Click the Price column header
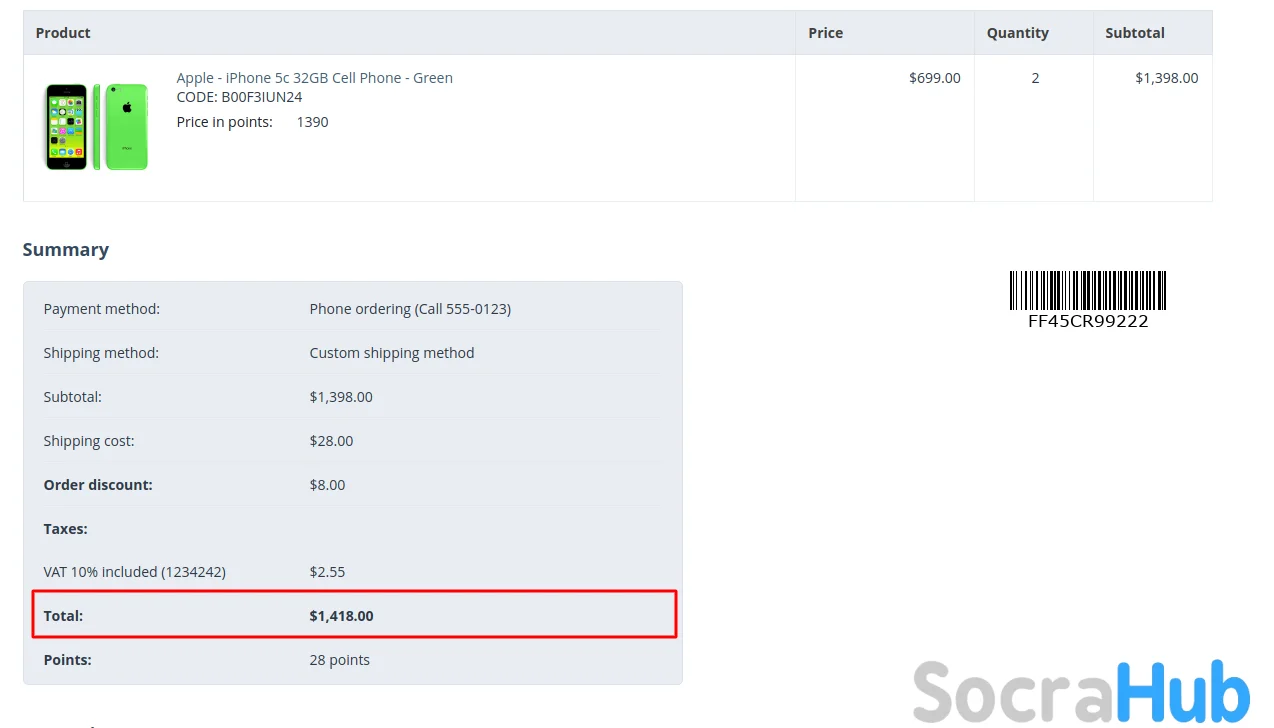Image resolution: width=1274 pixels, height=728 pixels. pos(825,33)
